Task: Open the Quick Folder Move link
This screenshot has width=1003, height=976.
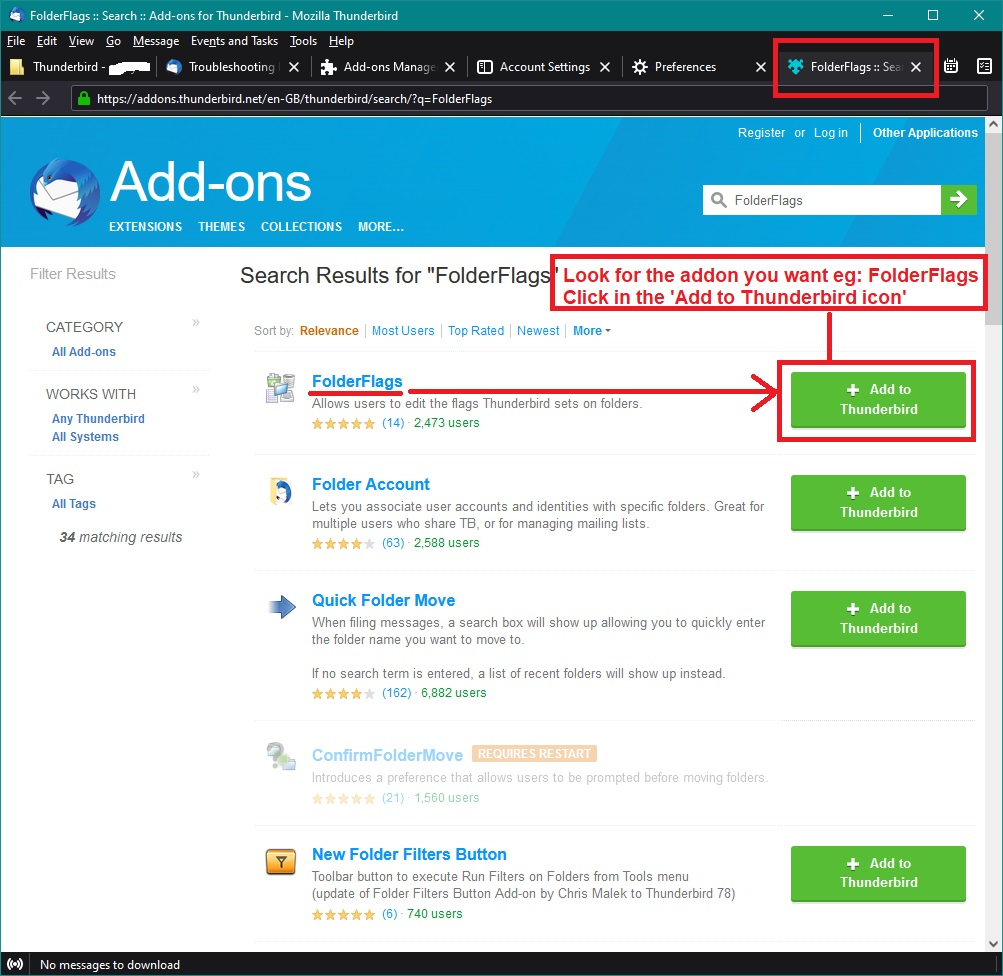Action: pyautogui.click(x=383, y=600)
